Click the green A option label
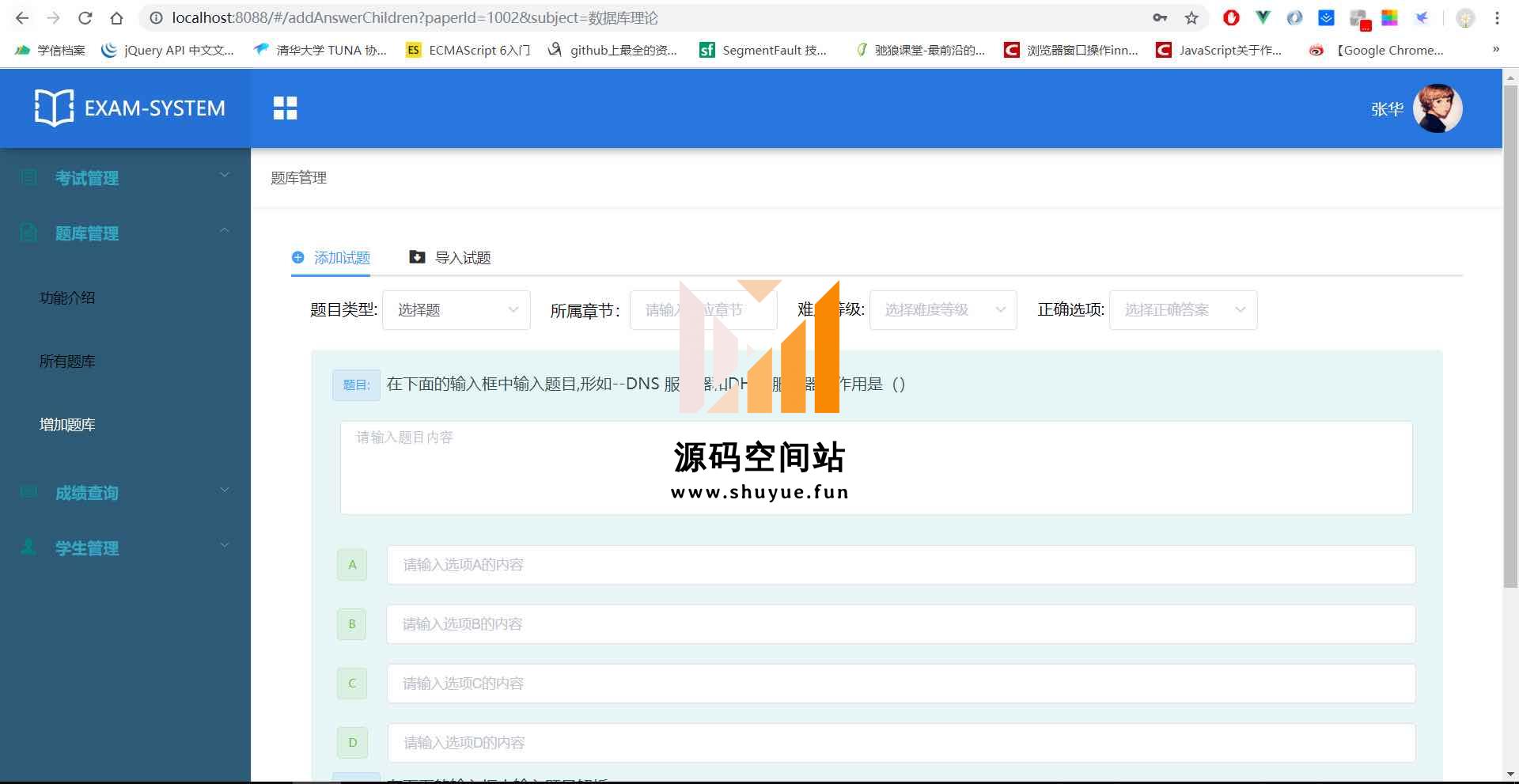Screen dimensions: 1519x784 tap(352, 565)
